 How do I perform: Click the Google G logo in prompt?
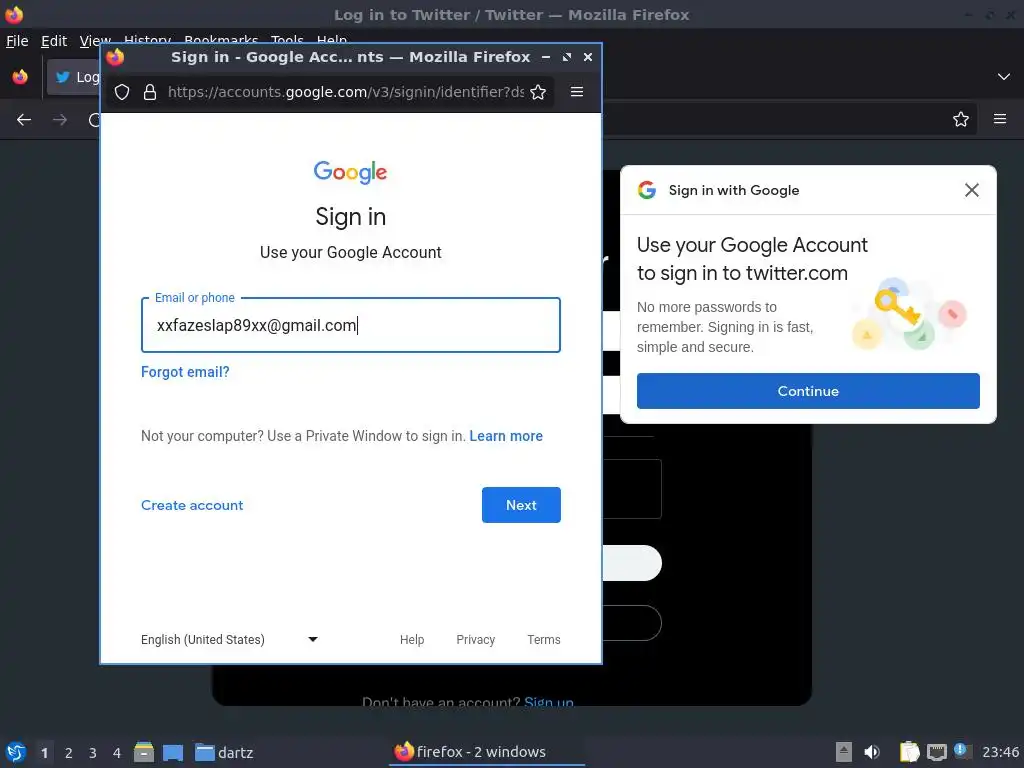point(647,190)
